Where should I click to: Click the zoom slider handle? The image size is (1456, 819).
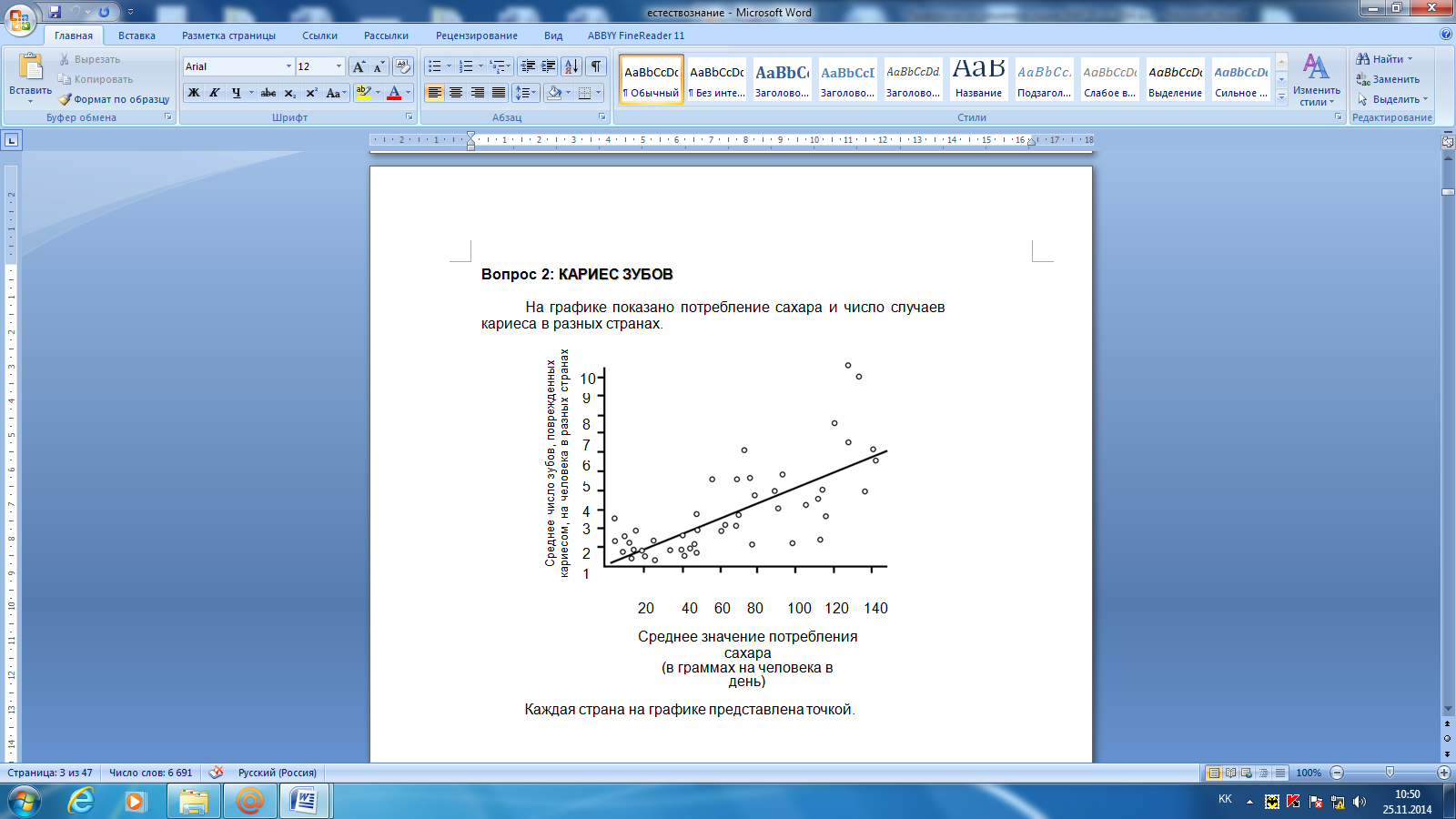tap(1390, 773)
